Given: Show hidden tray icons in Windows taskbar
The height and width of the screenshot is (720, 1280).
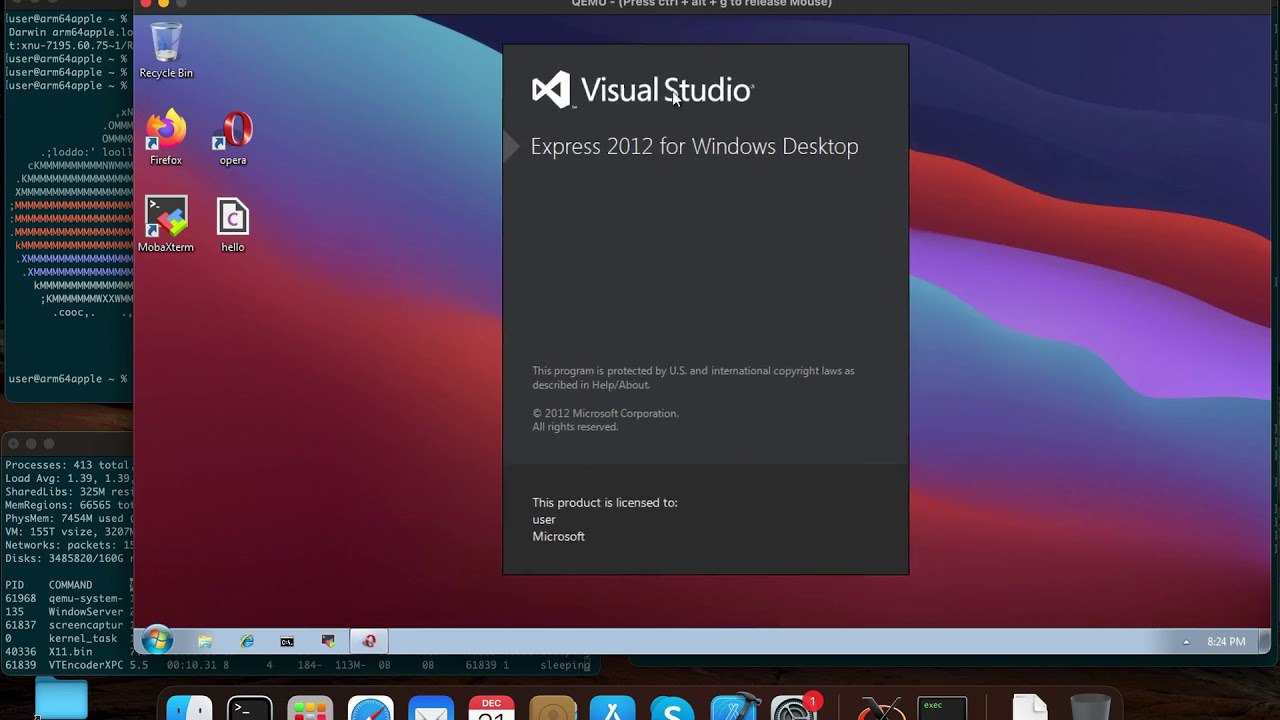Looking at the screenshot, I should pos(1186,642).
